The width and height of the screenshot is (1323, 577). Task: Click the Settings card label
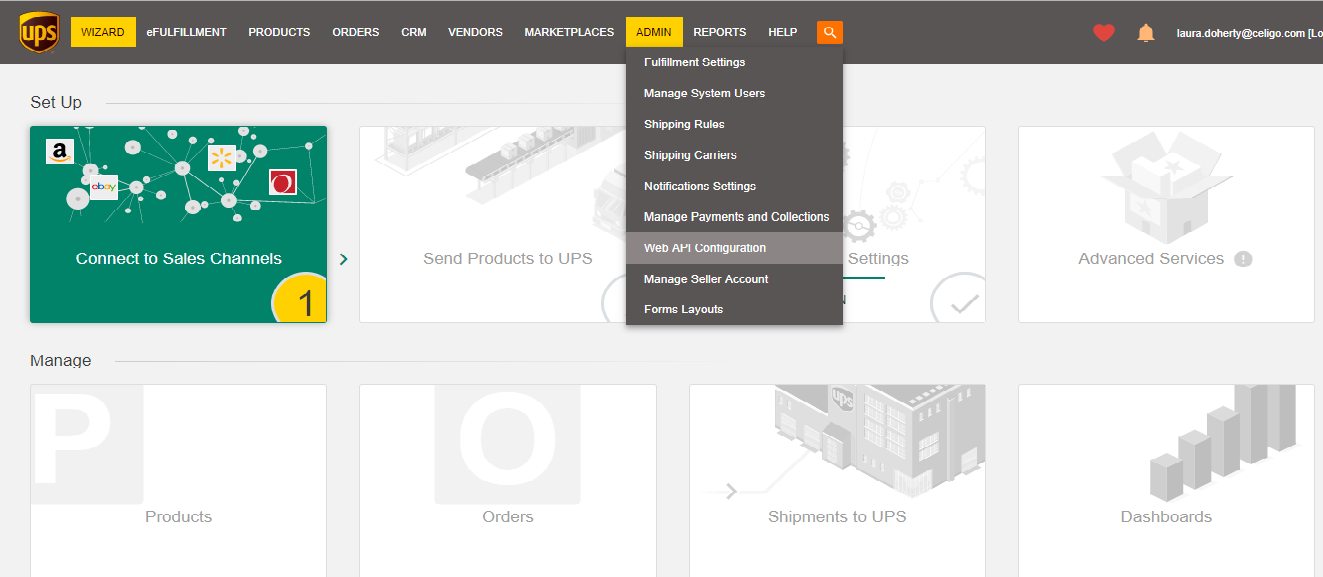pos(878,259)
